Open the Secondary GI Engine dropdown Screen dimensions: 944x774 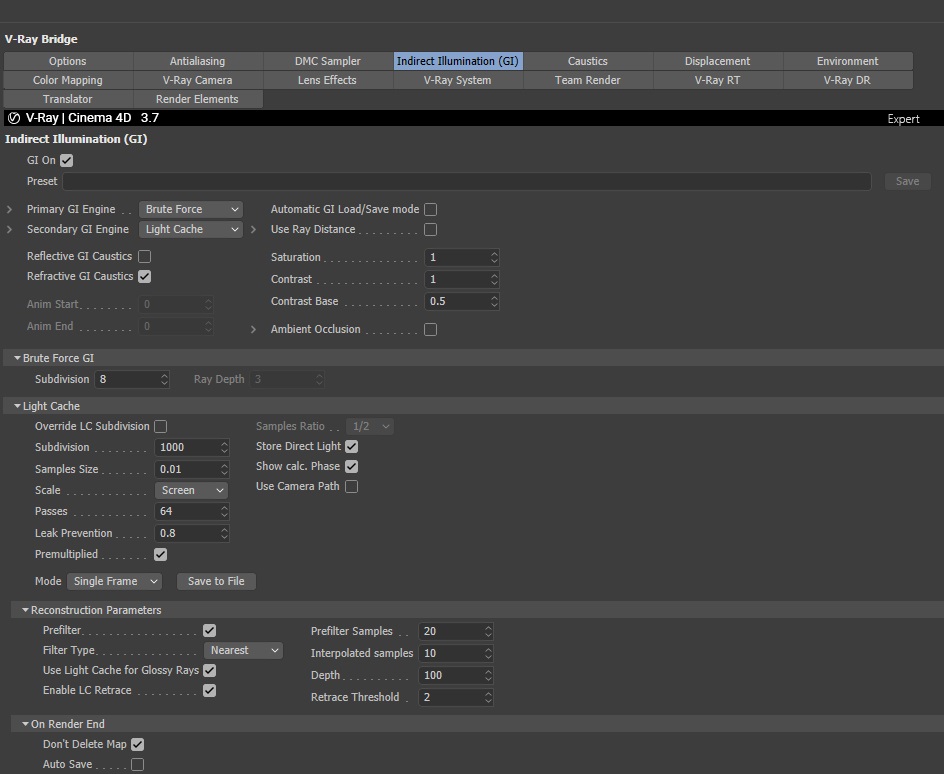point(191,229)
